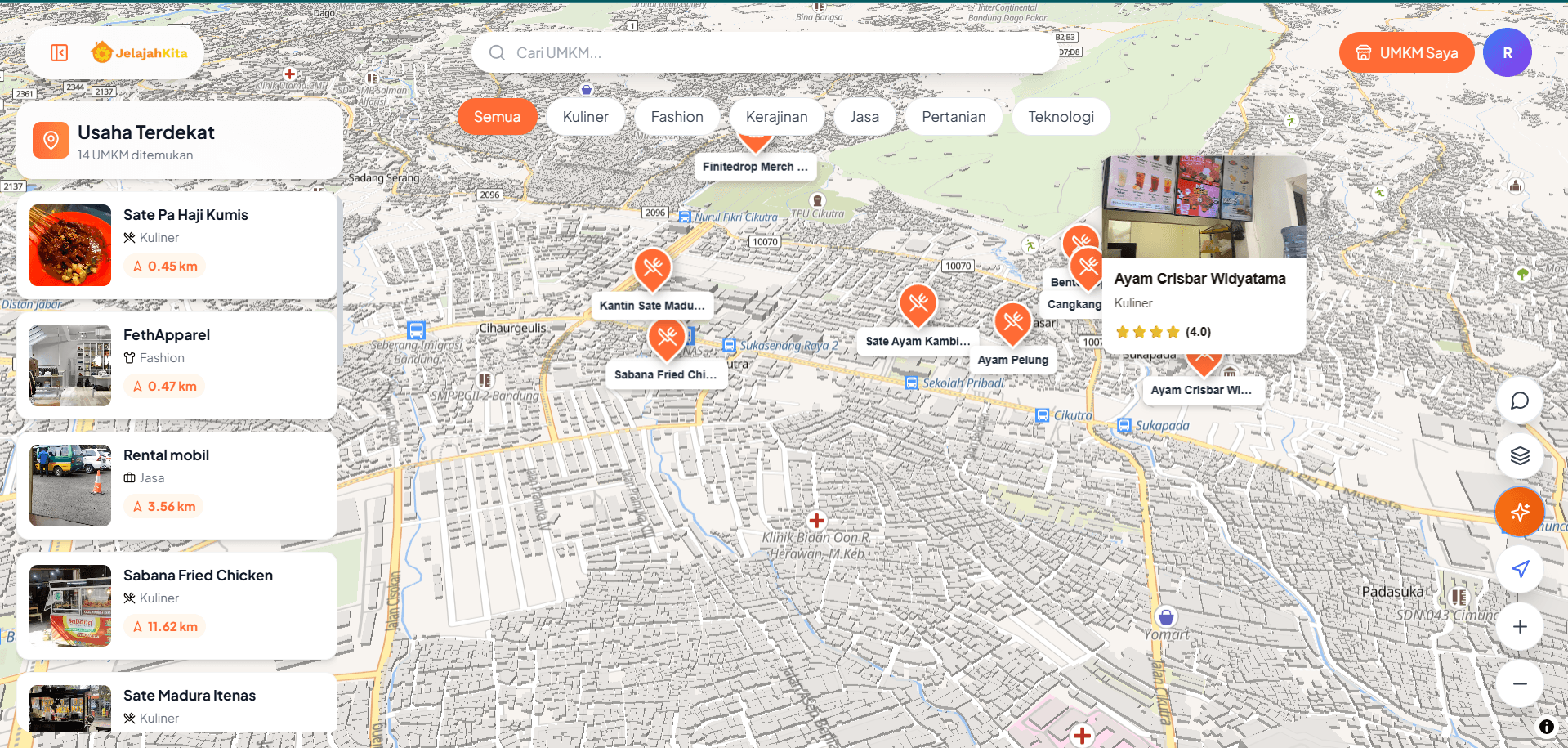Click the Cikutra bus stop icon
The height and width of the screenshot is (748, 1568).
[x=1043, y=415]
